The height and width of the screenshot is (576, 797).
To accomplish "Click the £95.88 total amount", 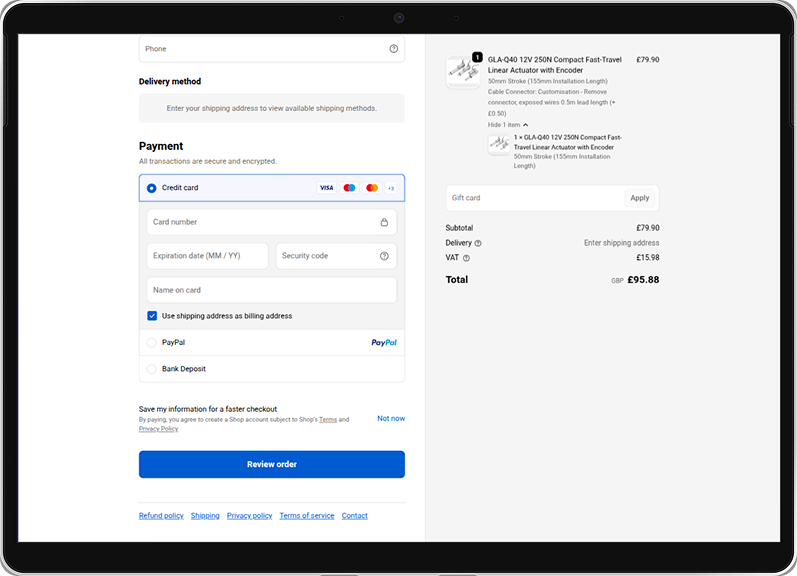I will (643, 280).
